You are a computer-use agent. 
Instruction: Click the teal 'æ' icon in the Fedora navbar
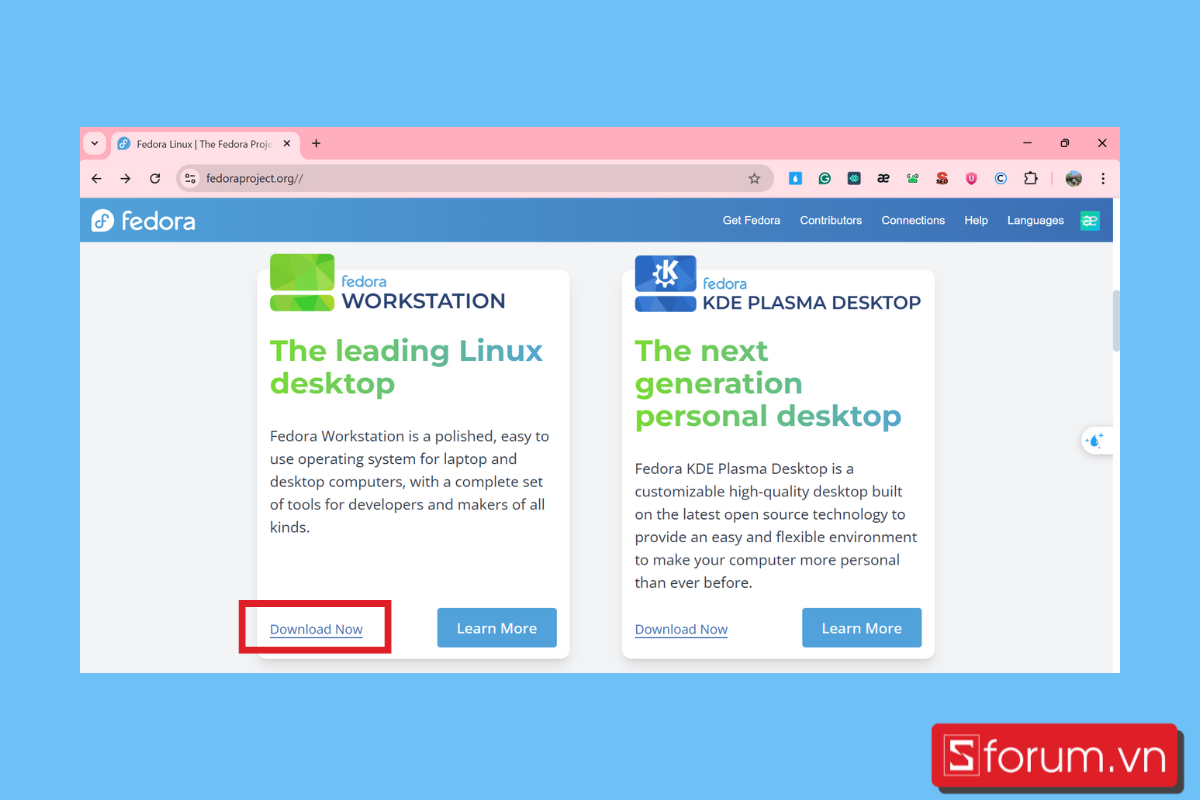[x=1090, y=221]
